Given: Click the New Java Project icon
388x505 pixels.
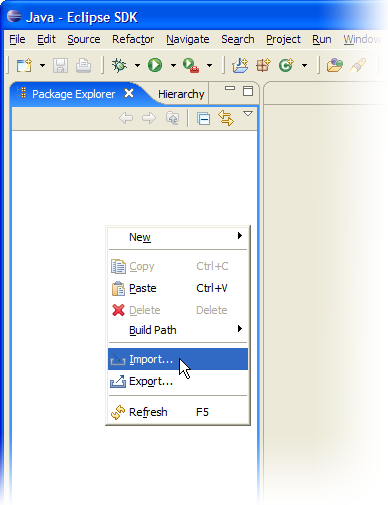Looking at the screenshot, I should (240, 65).
